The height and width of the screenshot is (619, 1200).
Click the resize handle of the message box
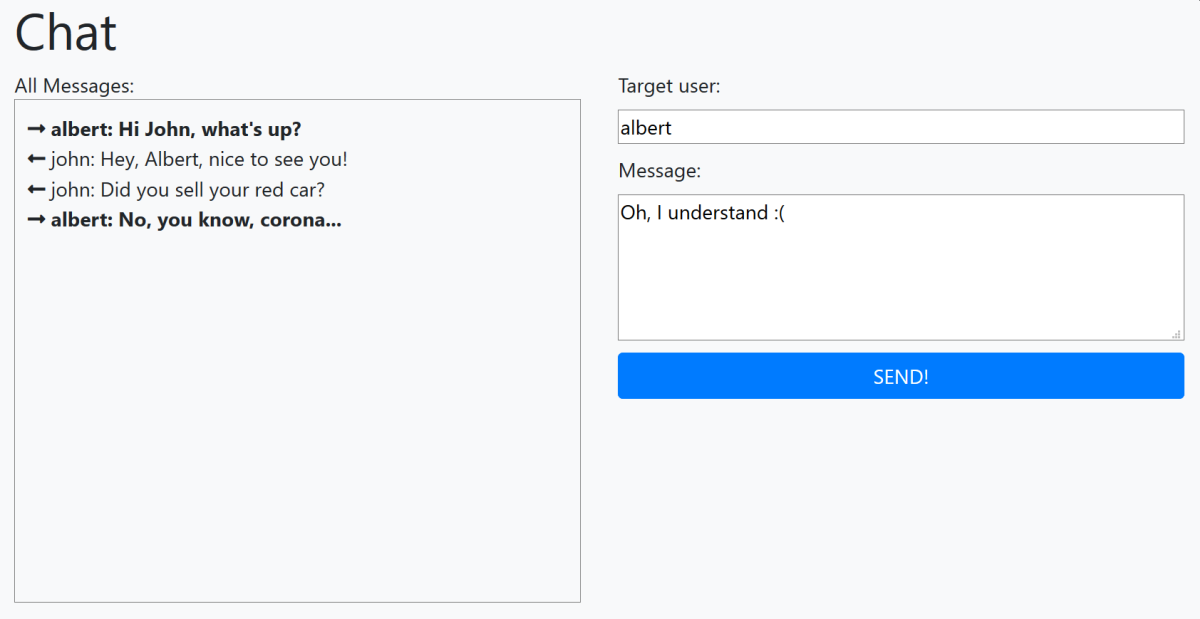pyautogui.click(x=1178, y=333)
